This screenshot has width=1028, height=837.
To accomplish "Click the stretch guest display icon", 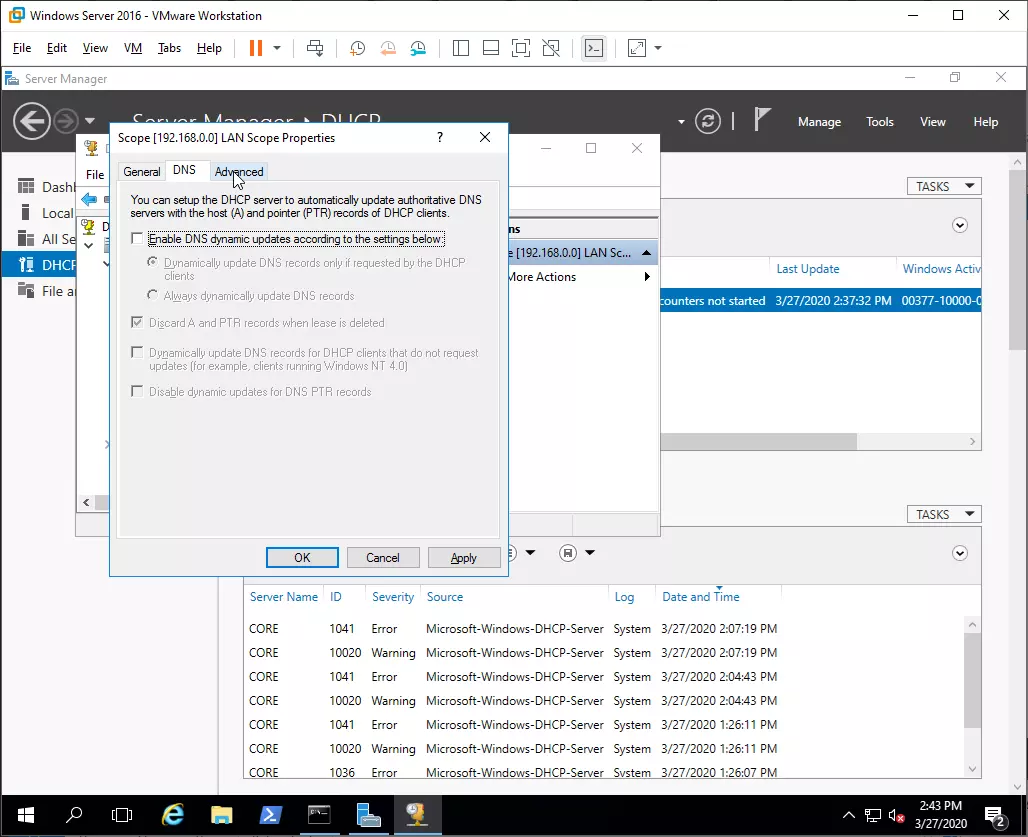I will click(637, 48).
